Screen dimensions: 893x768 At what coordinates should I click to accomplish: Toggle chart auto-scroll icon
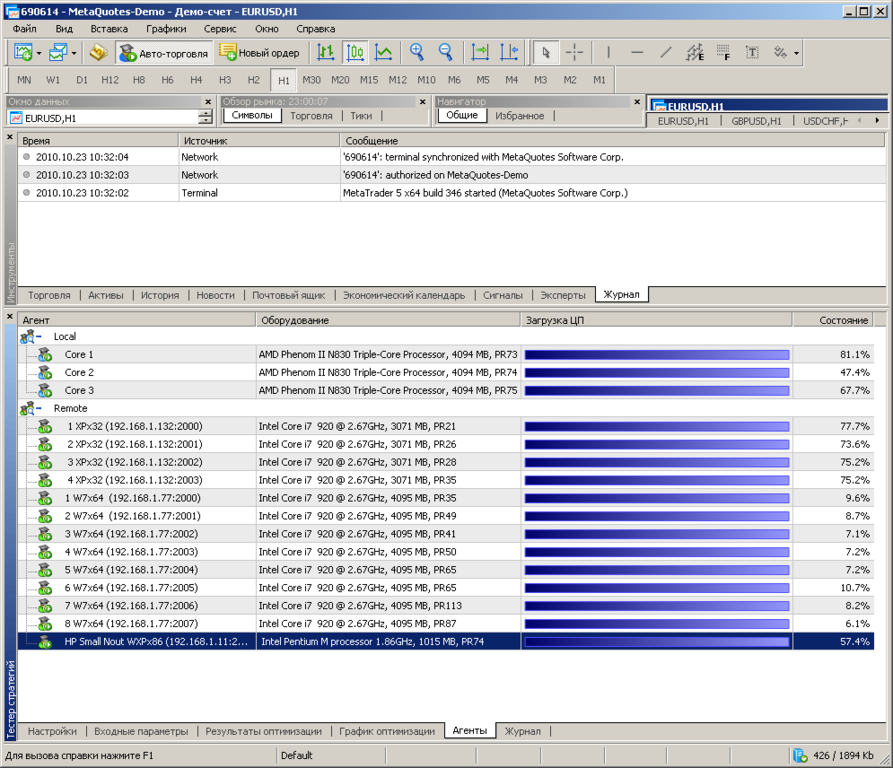480,53
